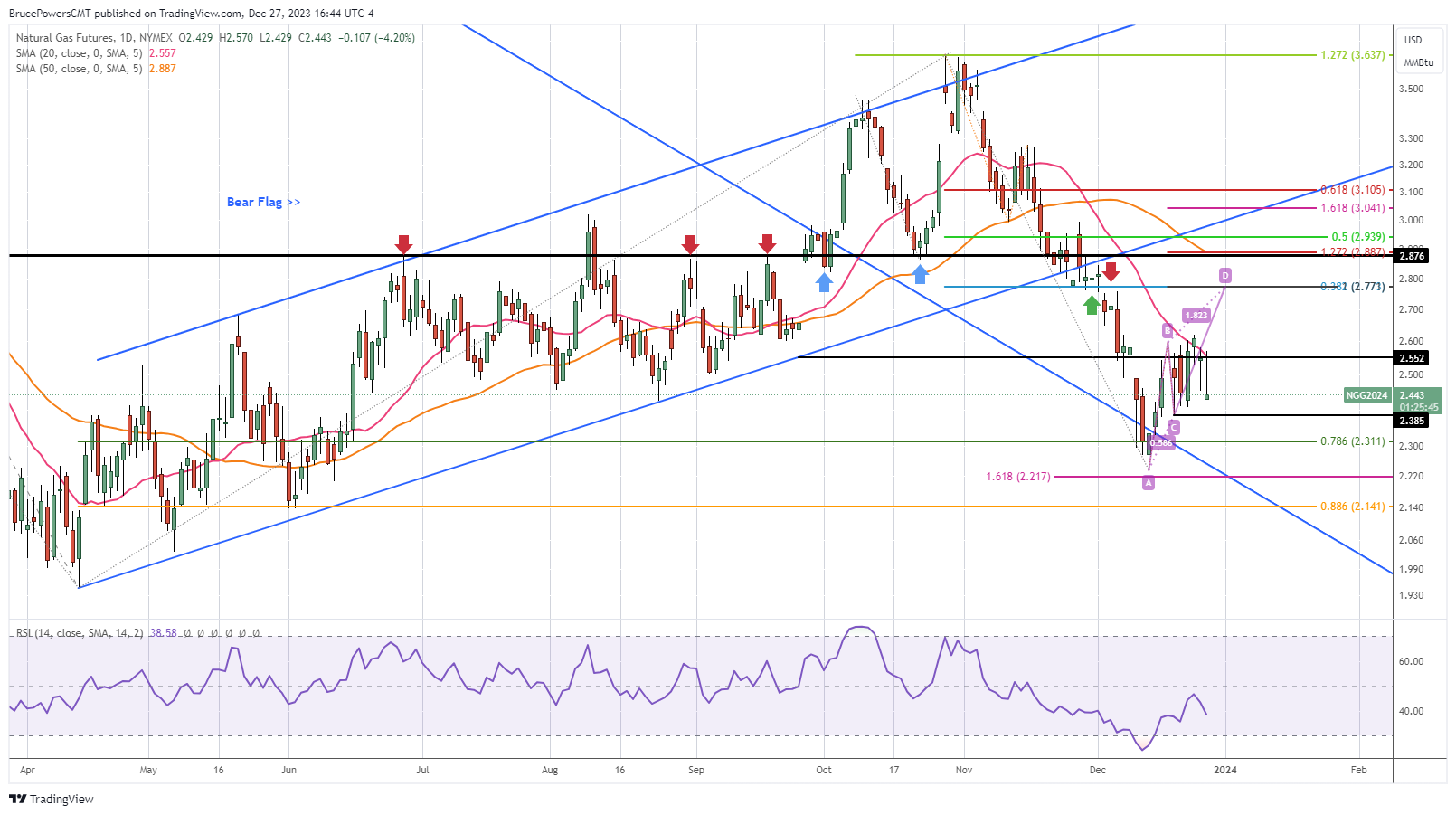Click the 1.930 price axis tick
This screenshot has height=815, width=1456.
click(x=1411, y=595)
